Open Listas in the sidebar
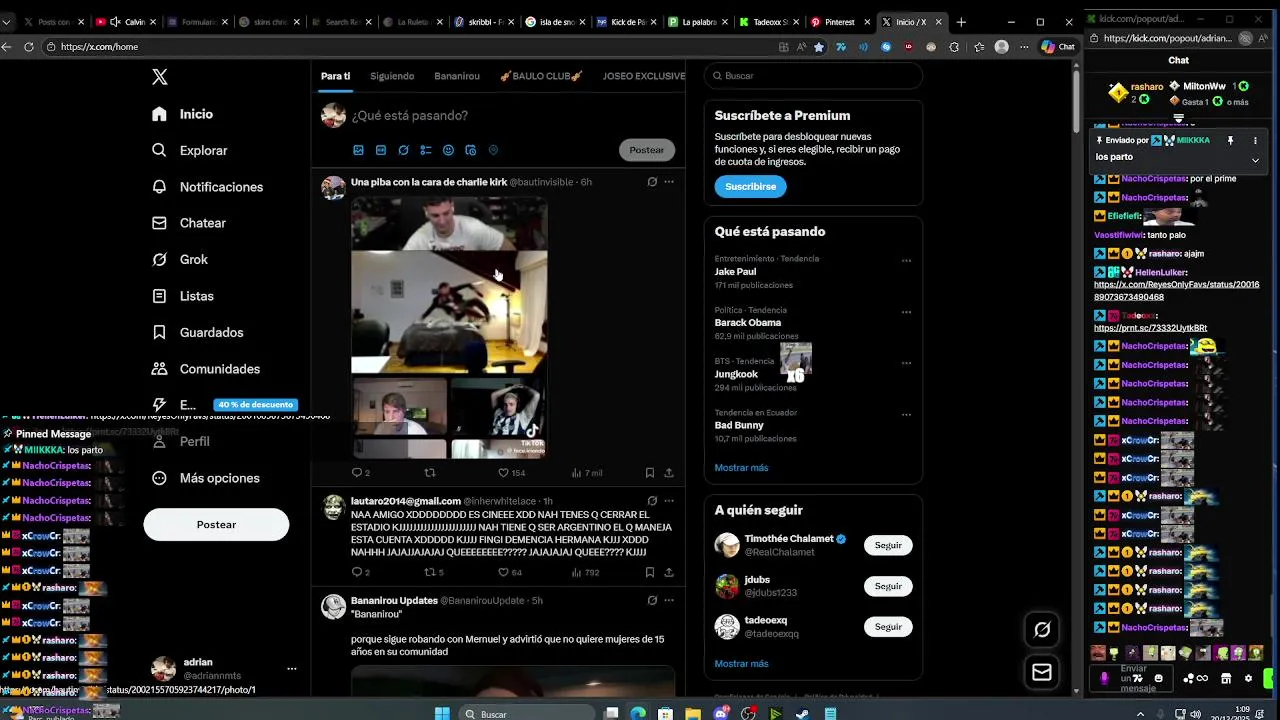Viewport: 1280px width, 720px height. coord(182,296)
